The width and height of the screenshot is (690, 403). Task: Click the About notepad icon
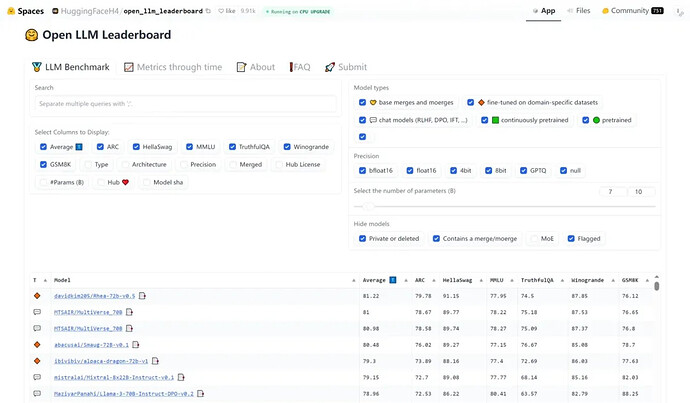click(x=241, y=67)
